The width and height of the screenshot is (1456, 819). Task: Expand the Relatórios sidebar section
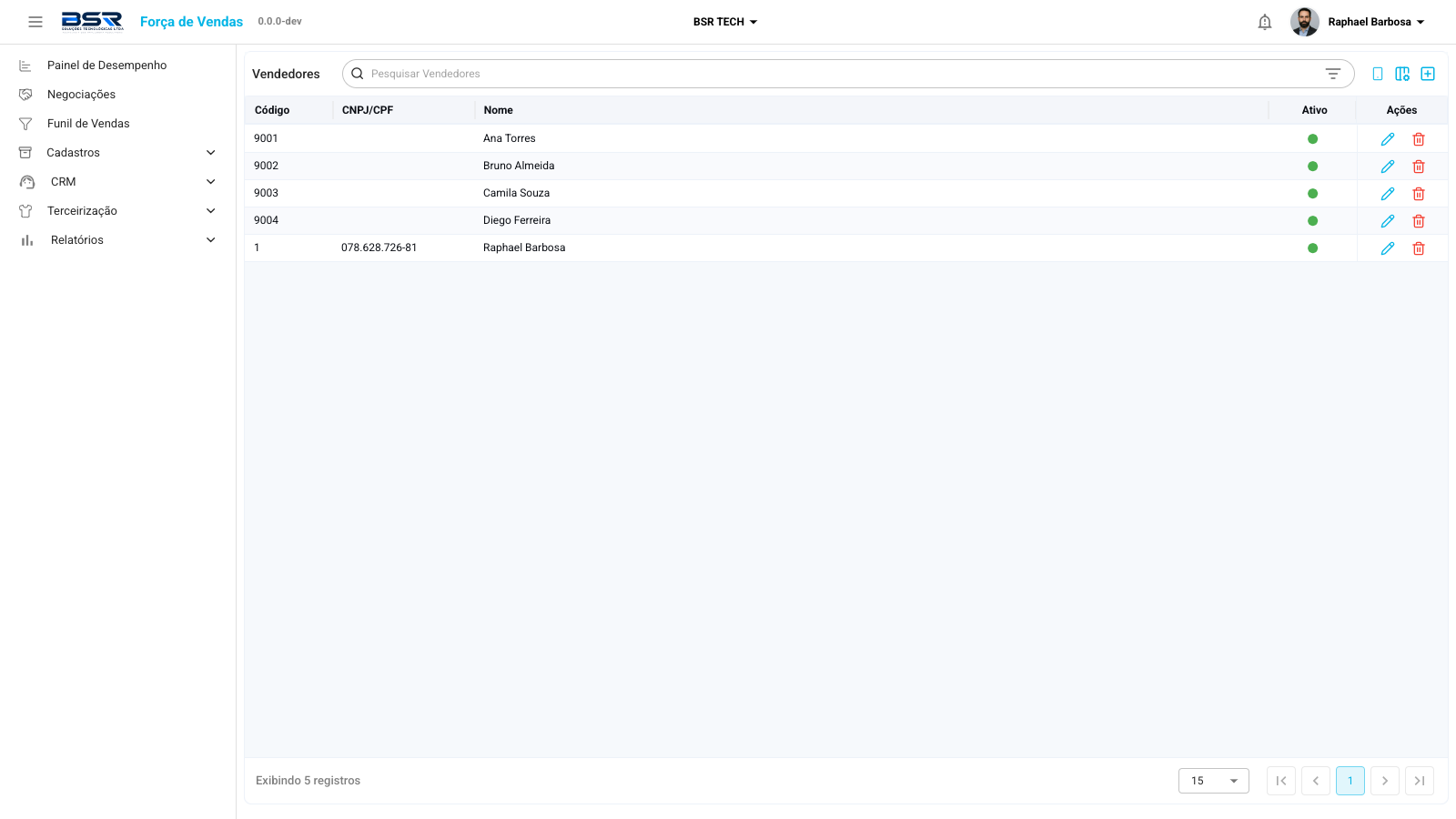[x=118, y=240]
